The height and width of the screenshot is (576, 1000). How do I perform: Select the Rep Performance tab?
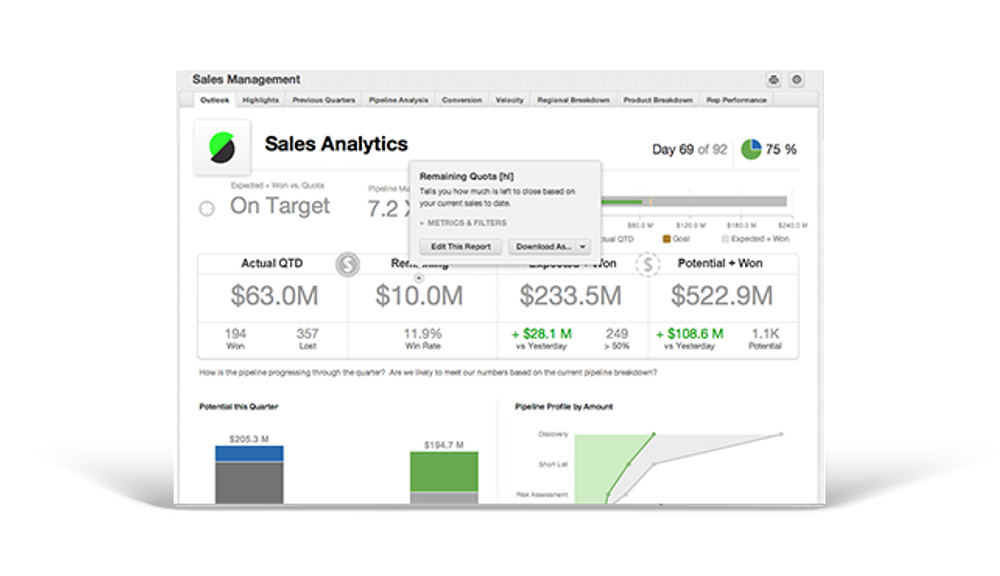coord(736,100)
